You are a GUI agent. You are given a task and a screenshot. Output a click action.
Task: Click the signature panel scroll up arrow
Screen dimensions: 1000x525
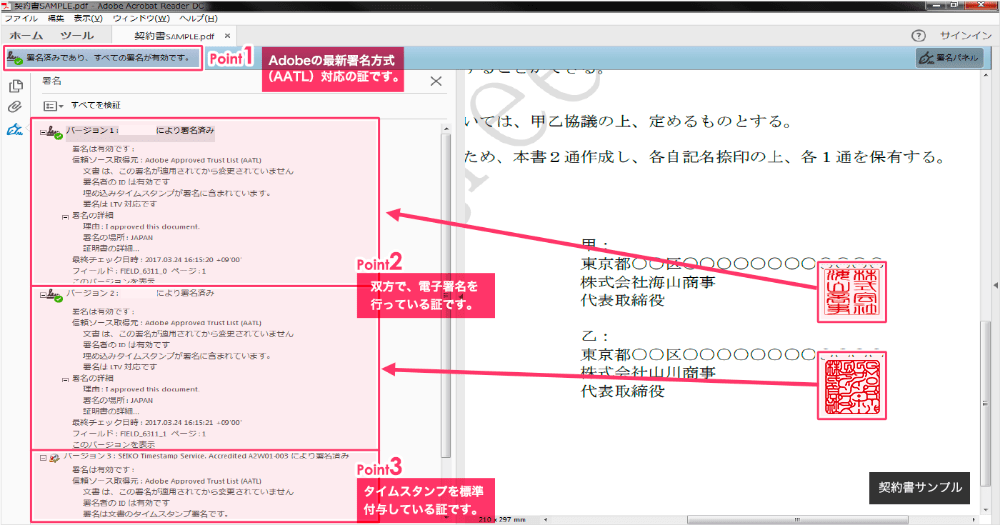[446, 129]
